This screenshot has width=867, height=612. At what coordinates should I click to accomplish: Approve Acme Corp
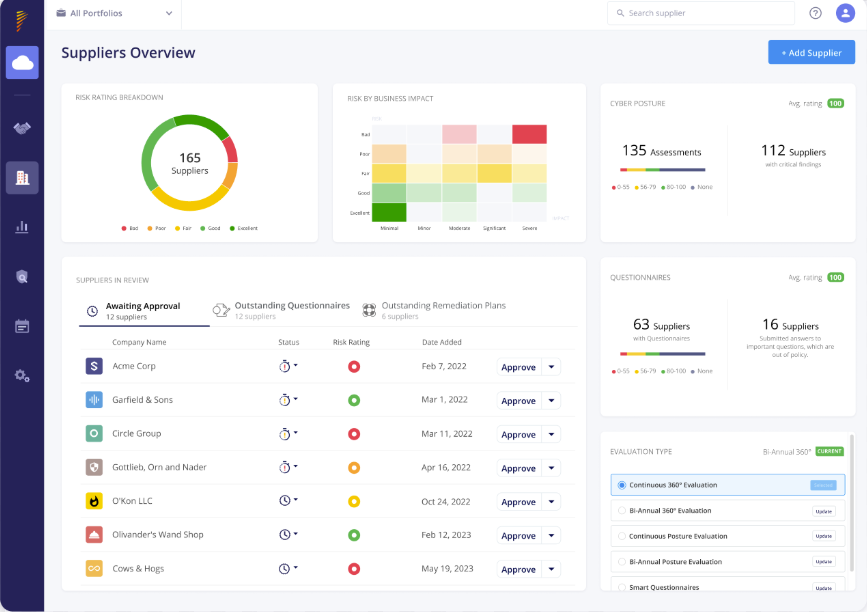tap(519, 367)
